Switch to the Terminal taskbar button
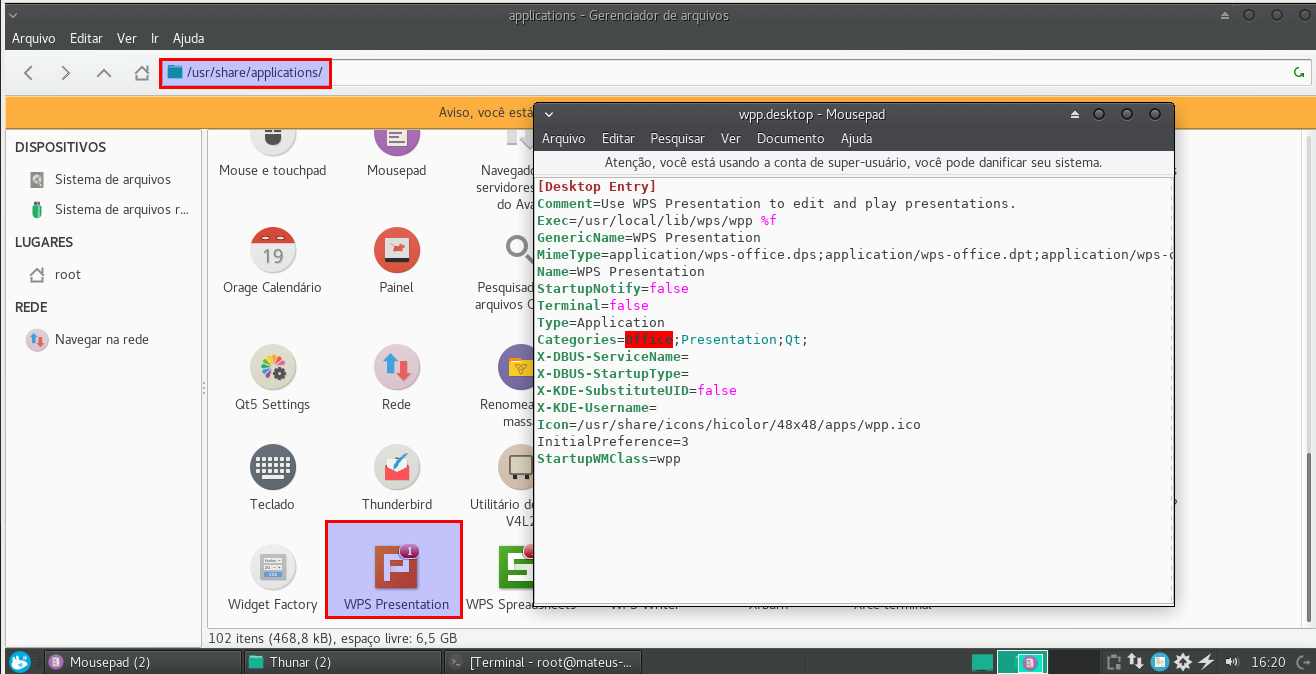1316x674 pixels. 542,661
